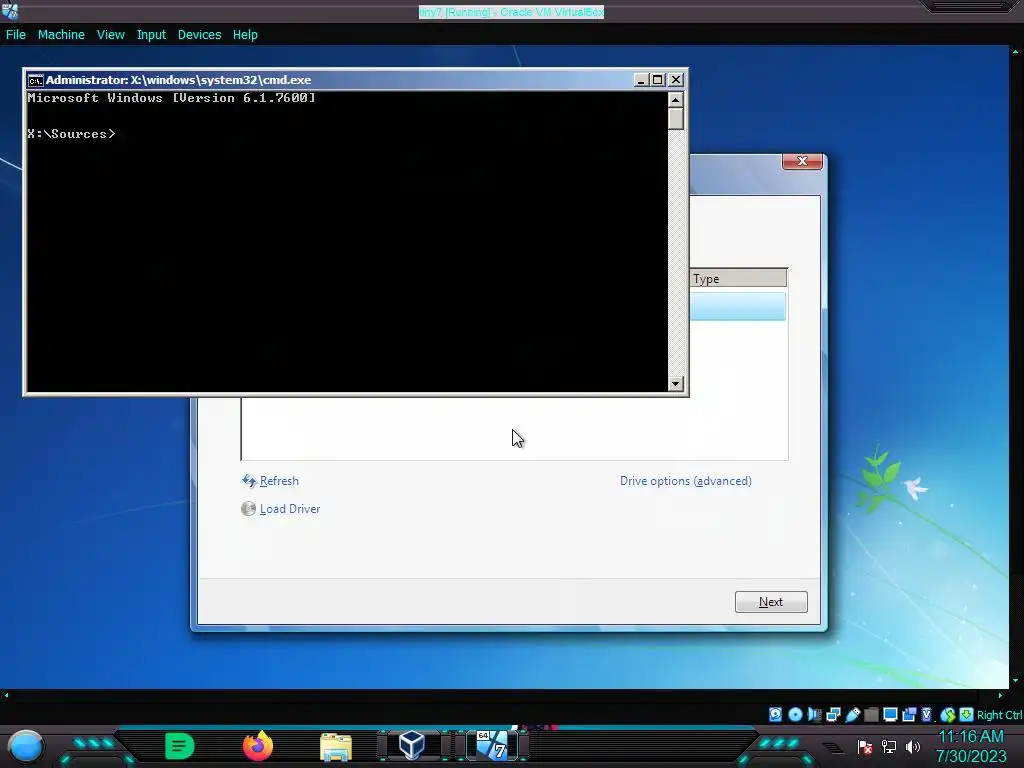Image resolution: width=1024 pixels, height=768 pixels.
Task: Click the recording status icon
Action: click(x=909, y=714)
